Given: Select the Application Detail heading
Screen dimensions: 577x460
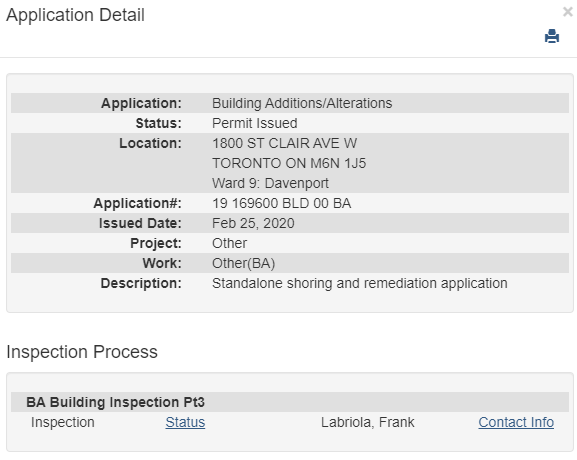Looking at the screenshot, I should [x=75, y=15].
